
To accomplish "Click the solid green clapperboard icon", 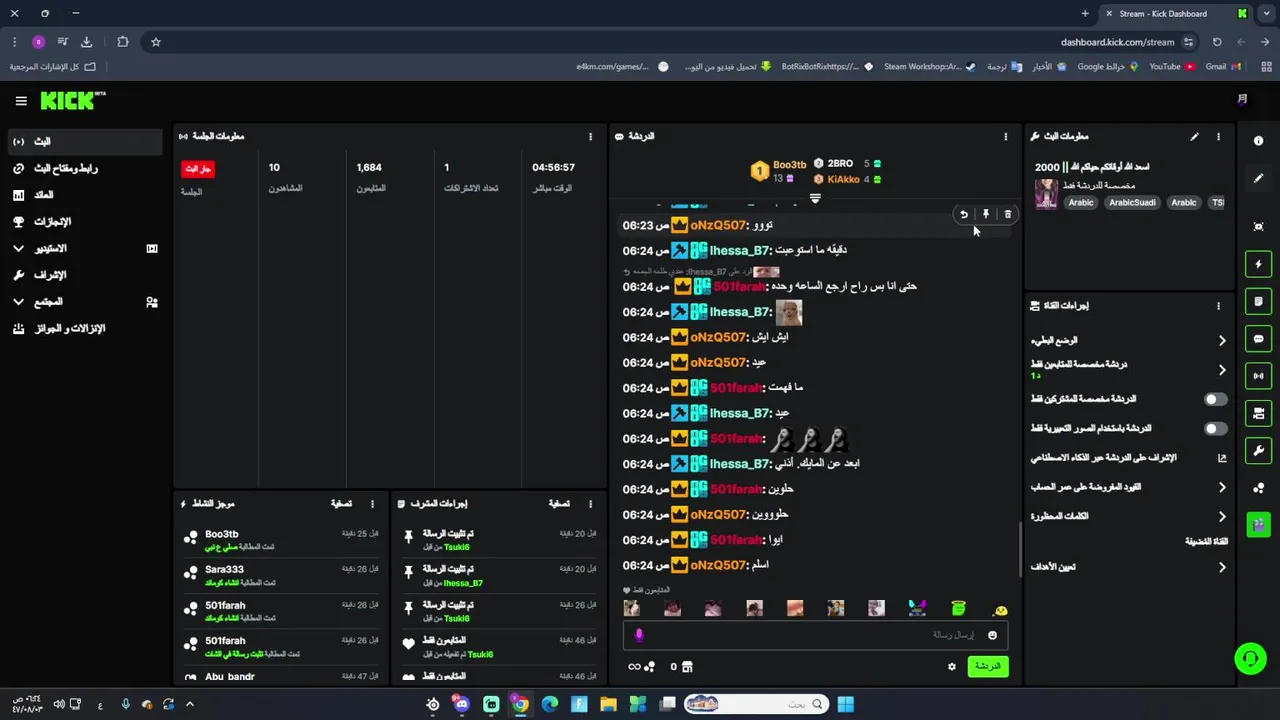I will click(x=1258, y=524).
